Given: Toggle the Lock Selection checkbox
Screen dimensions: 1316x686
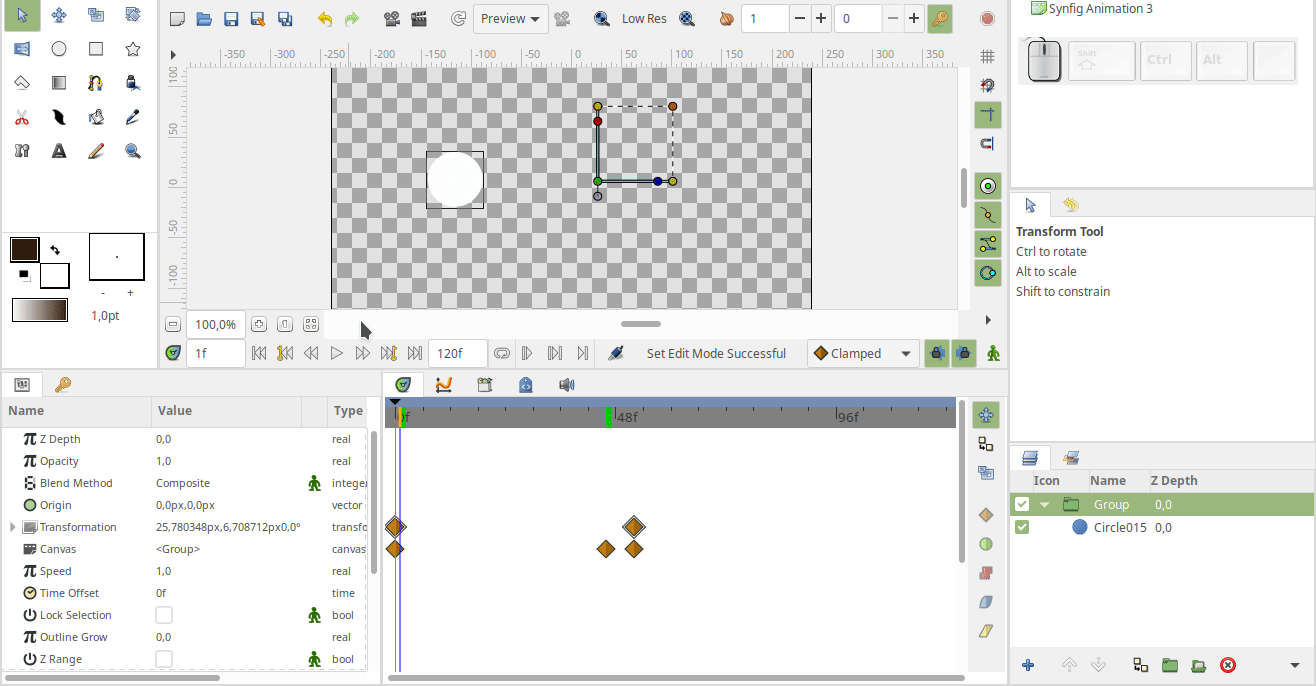Looking at the screenshot, I should (x=163, y=615).
